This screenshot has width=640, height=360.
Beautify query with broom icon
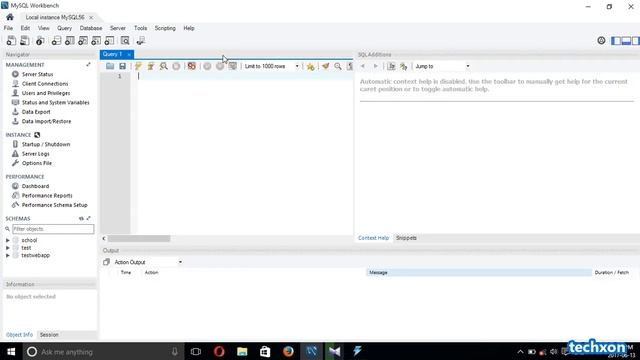point(325,66)
